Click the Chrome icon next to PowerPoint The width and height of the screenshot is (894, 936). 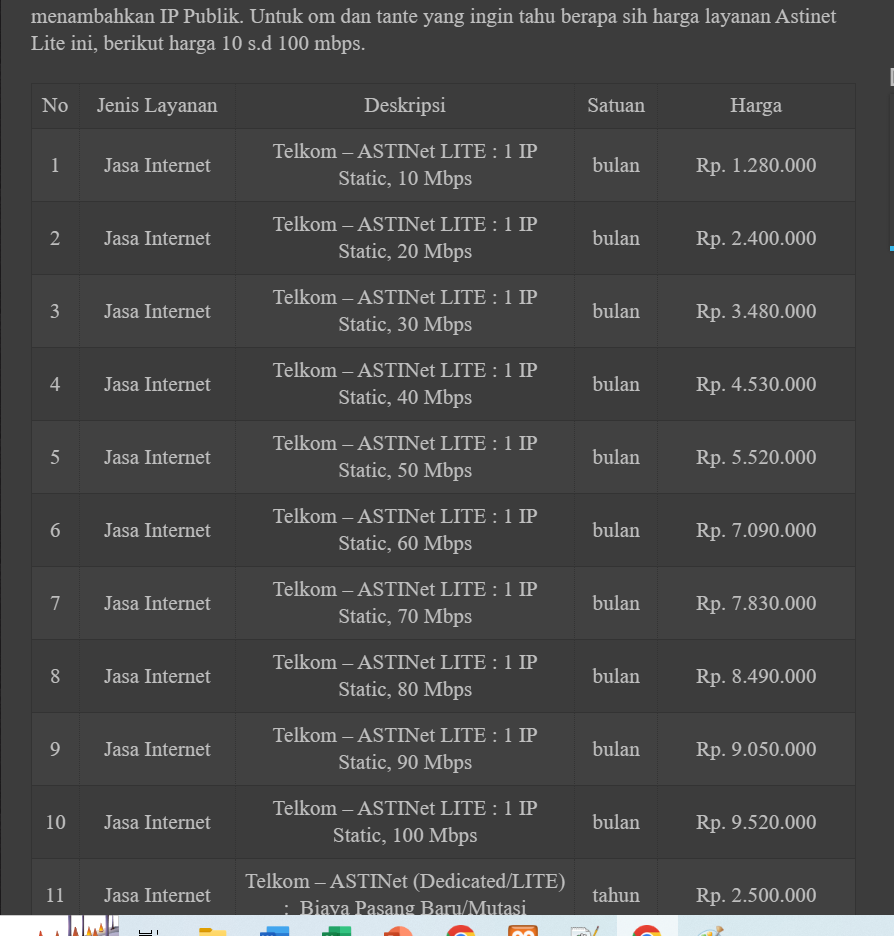tap(460, 930)
